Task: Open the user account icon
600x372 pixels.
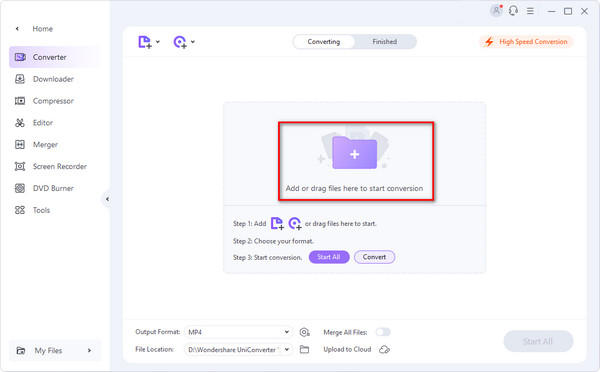Action: pos(496,10)
